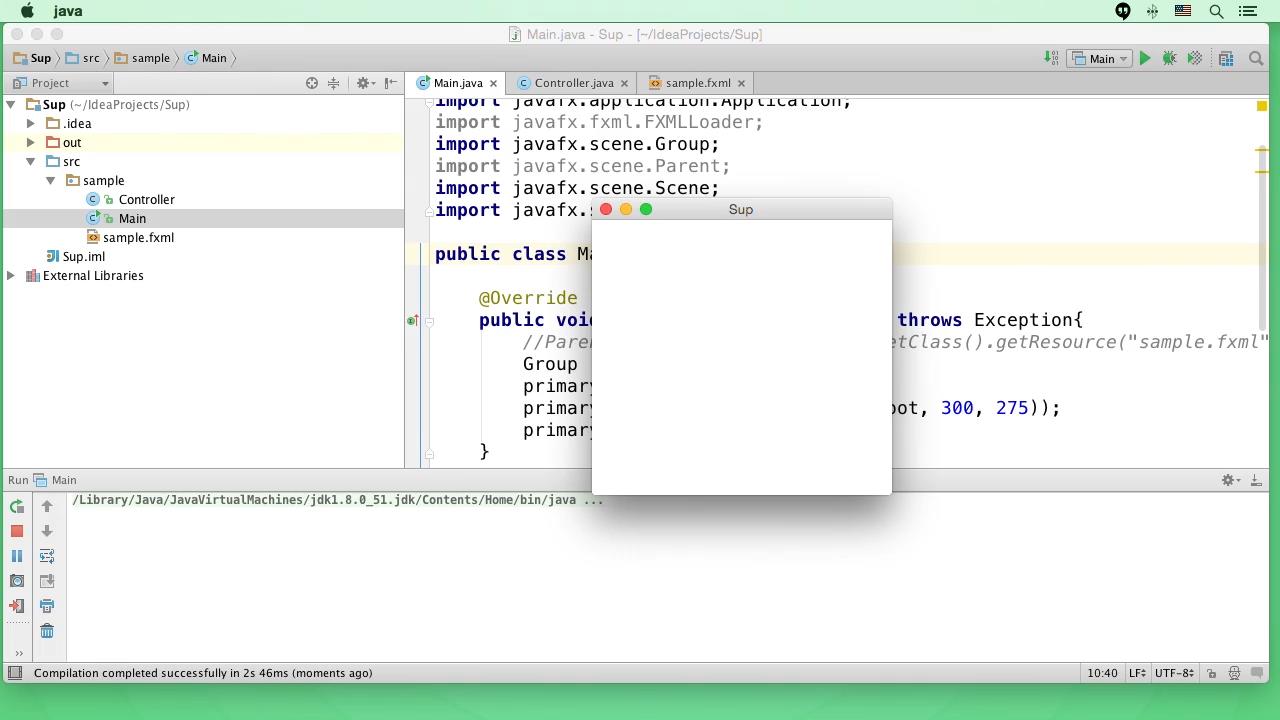
Task: Expand the out folder
Action: coord(31,143)
